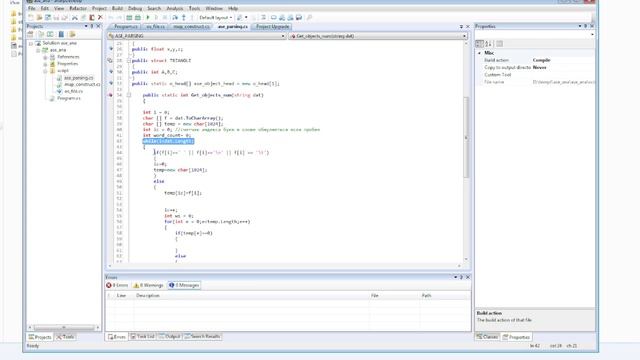Screen dimensions: 640x360
Task: Open the Refactor menu
Action: pyautogui.click(x=78, y=8)
